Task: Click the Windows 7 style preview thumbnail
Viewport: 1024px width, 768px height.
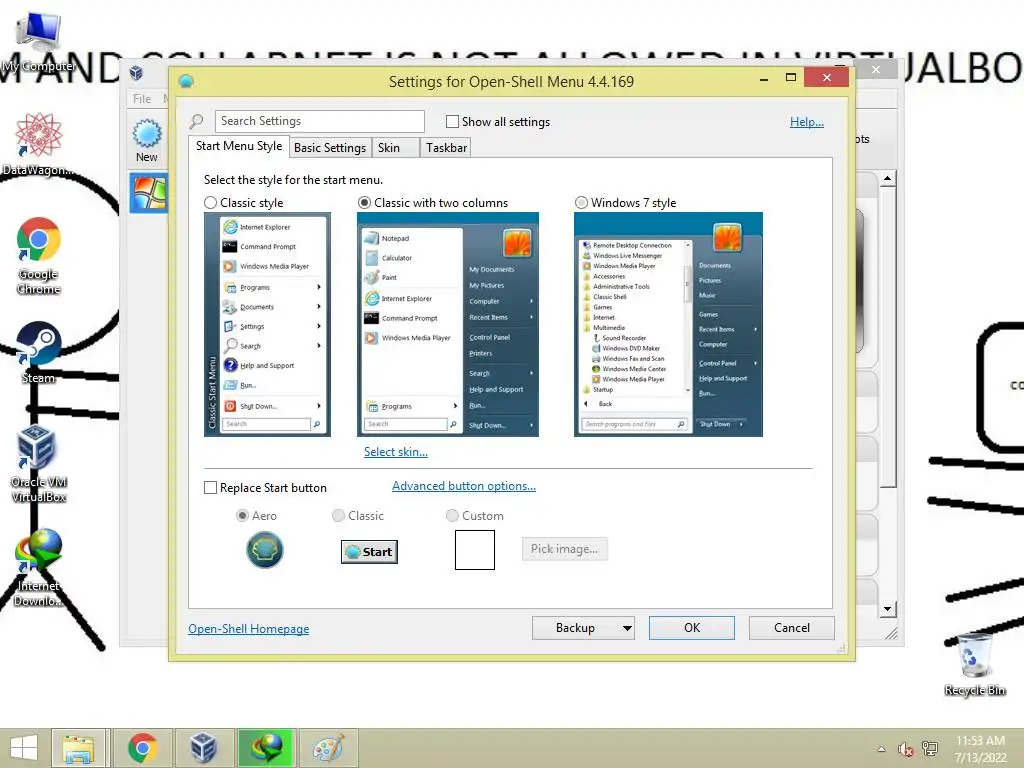Action: pyautogui.click(x=669, y=325)
